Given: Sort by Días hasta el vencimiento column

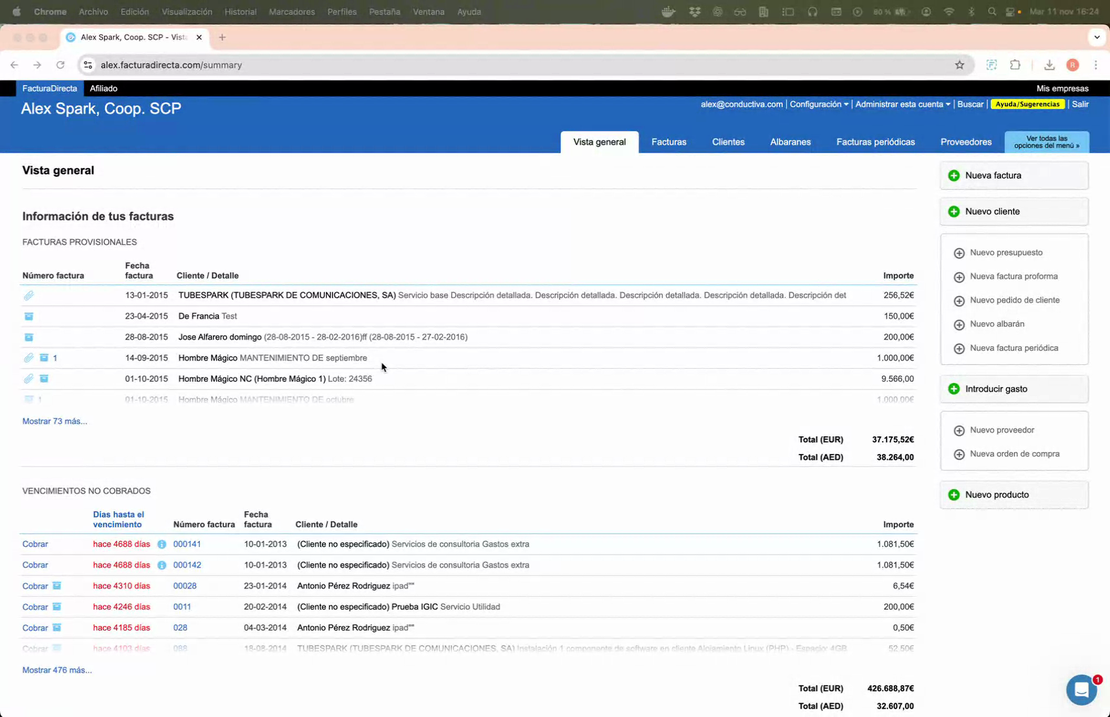Looking at the screenshot, I should pyautogui.click(x=119, y=519).
